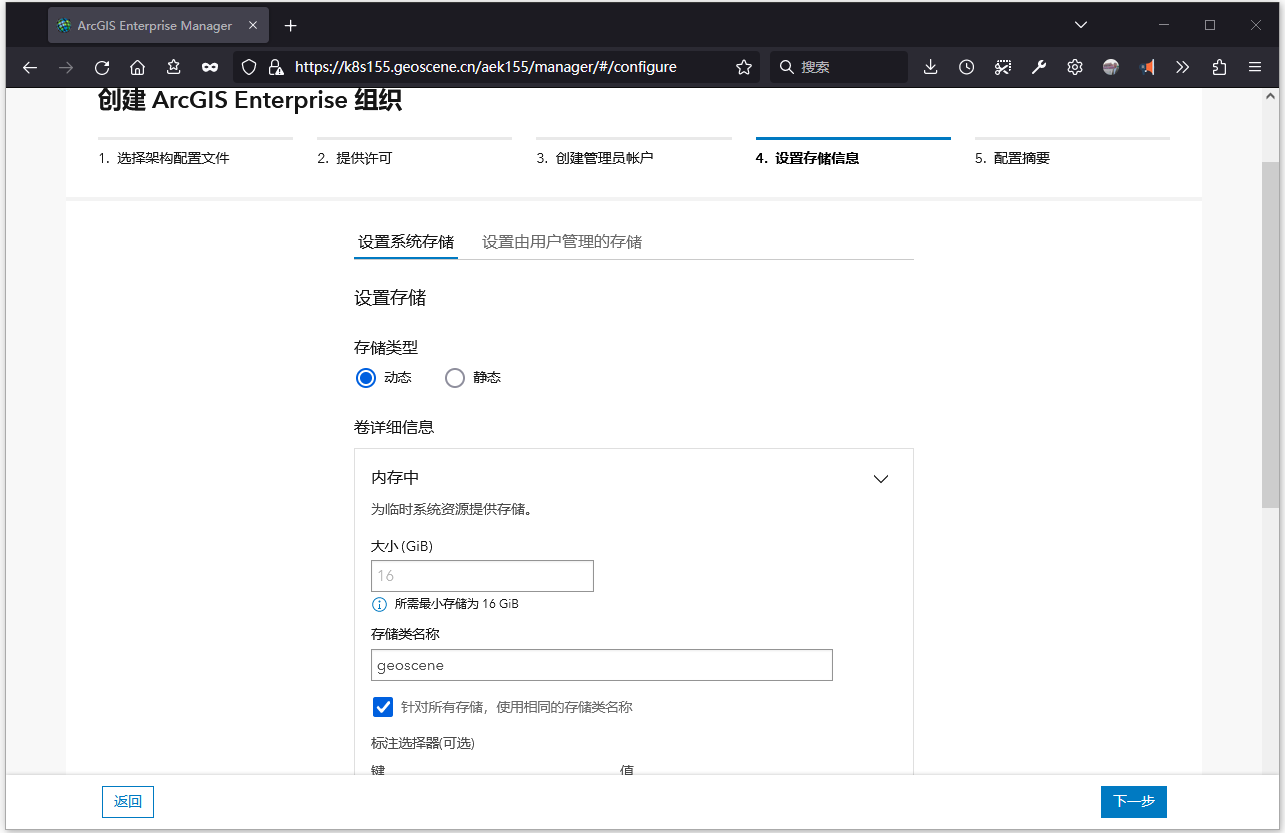Click the padlock site security icon
This screenshot has height=833, width=1285.
276,67
